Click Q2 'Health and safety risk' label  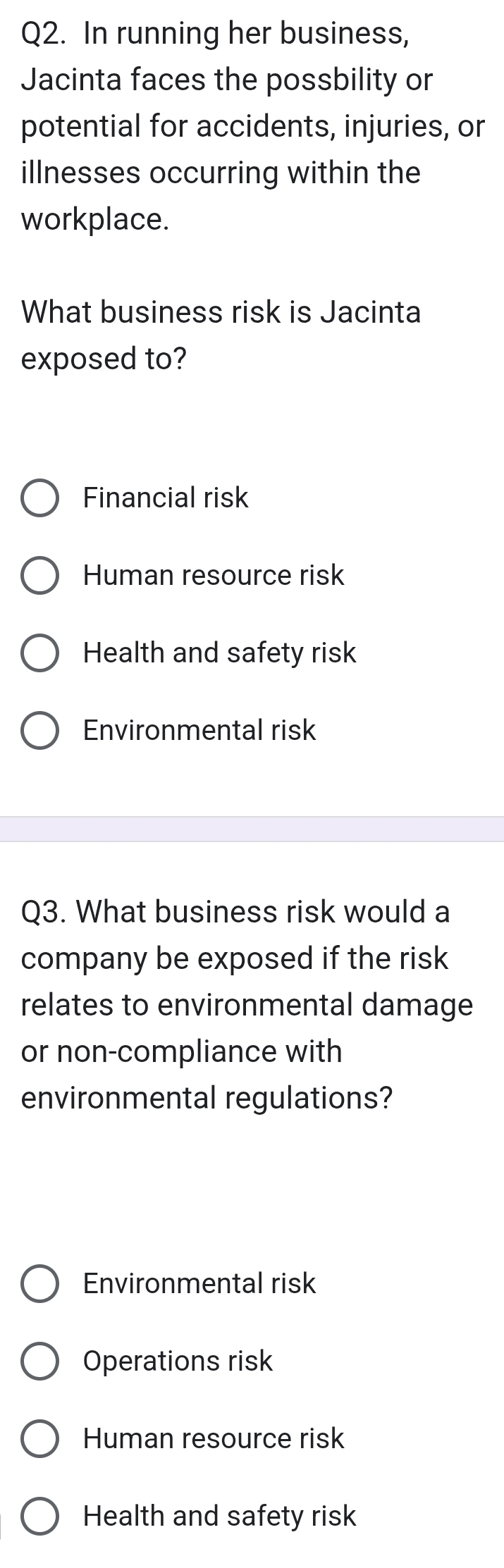(220, 653)
